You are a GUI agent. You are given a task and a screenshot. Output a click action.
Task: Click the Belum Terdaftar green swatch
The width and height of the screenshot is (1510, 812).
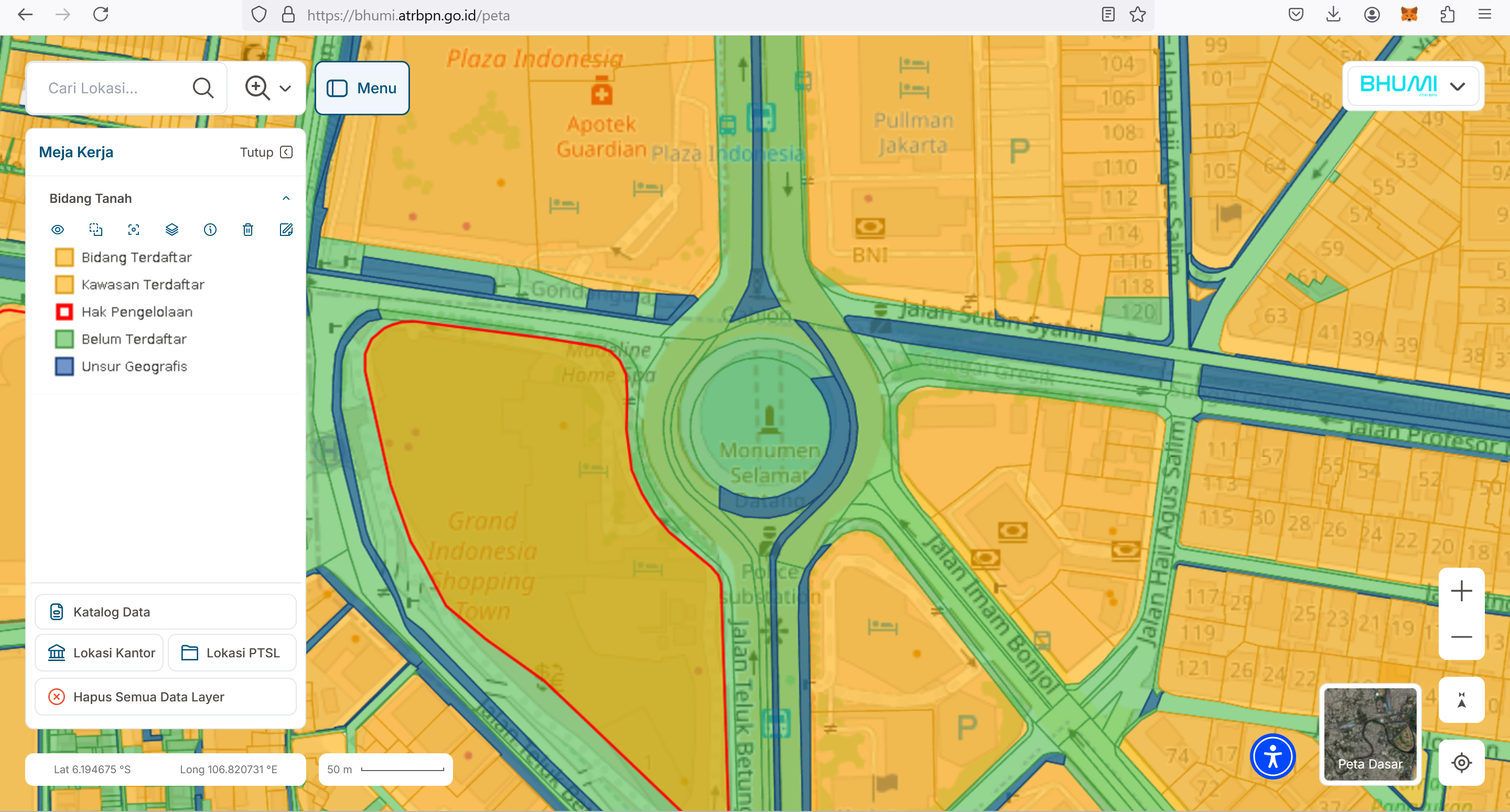coord(64,339)
